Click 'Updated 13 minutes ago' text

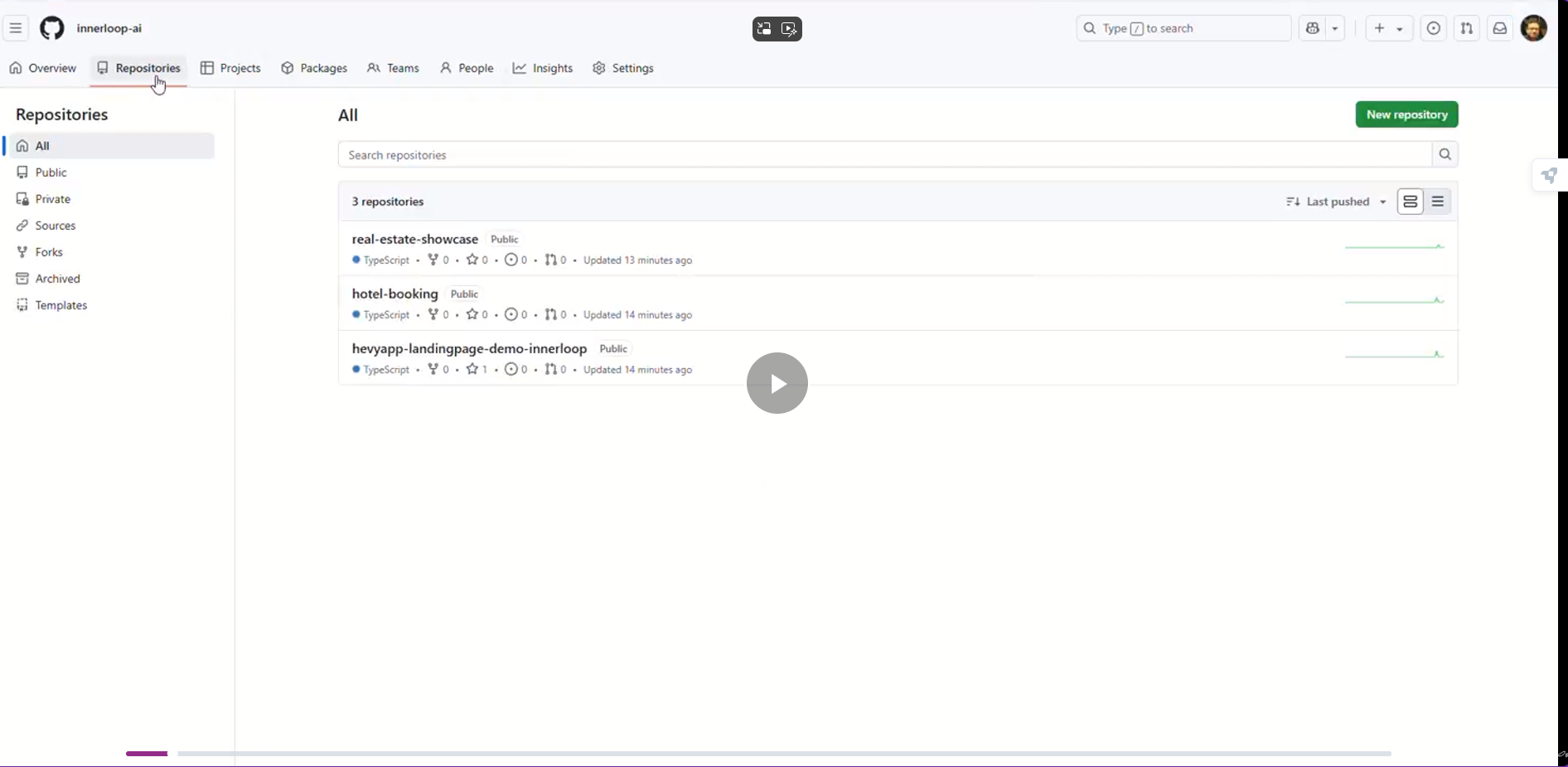[x=638, y=260]
